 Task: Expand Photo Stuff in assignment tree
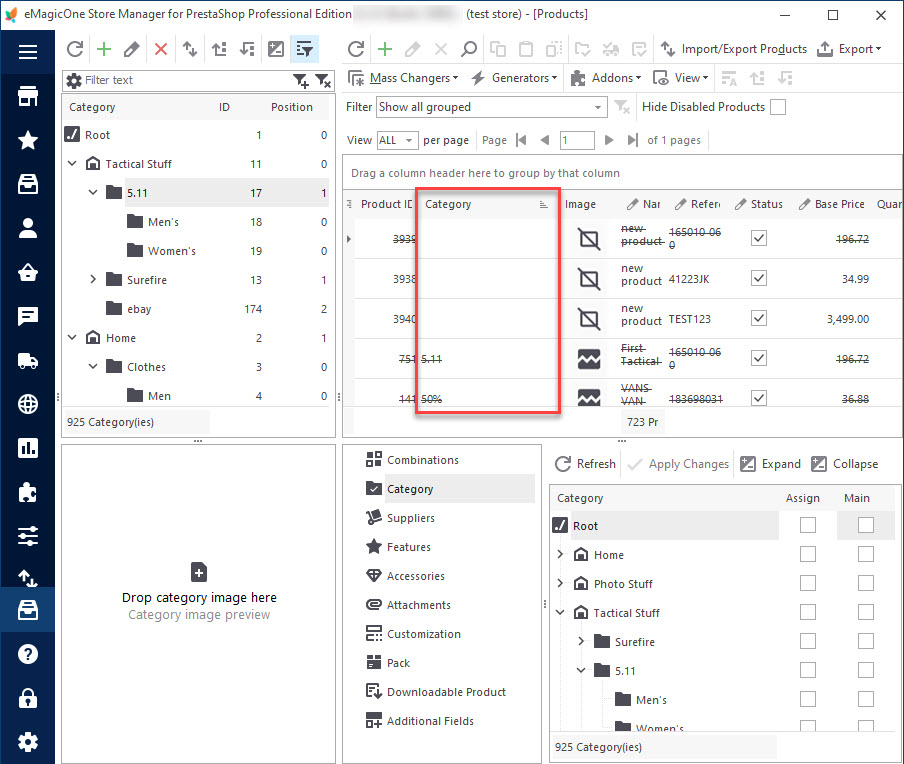(x=560, y=584)
